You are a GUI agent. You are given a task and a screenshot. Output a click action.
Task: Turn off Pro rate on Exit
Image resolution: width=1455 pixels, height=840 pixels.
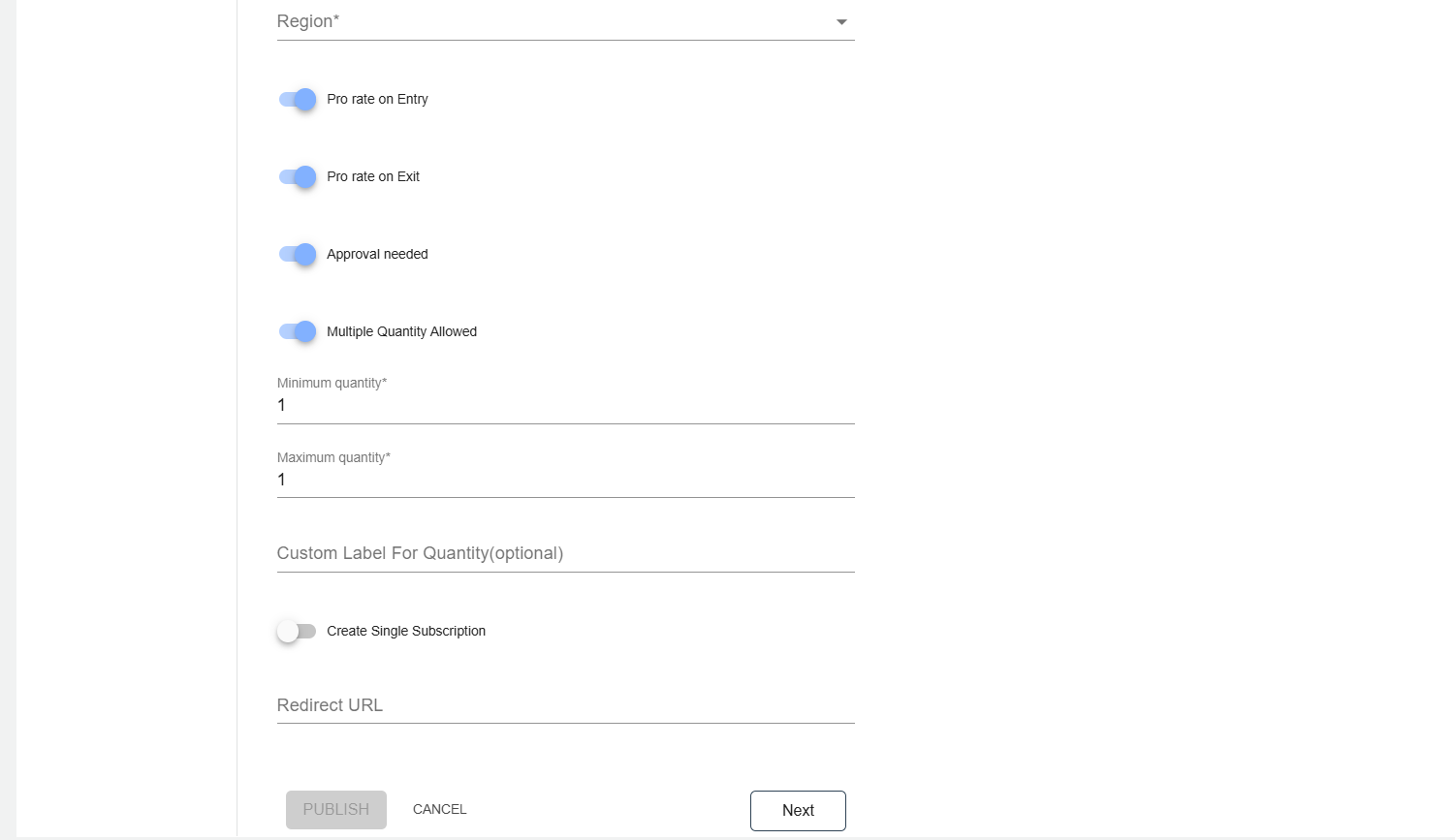coord(297,176)
